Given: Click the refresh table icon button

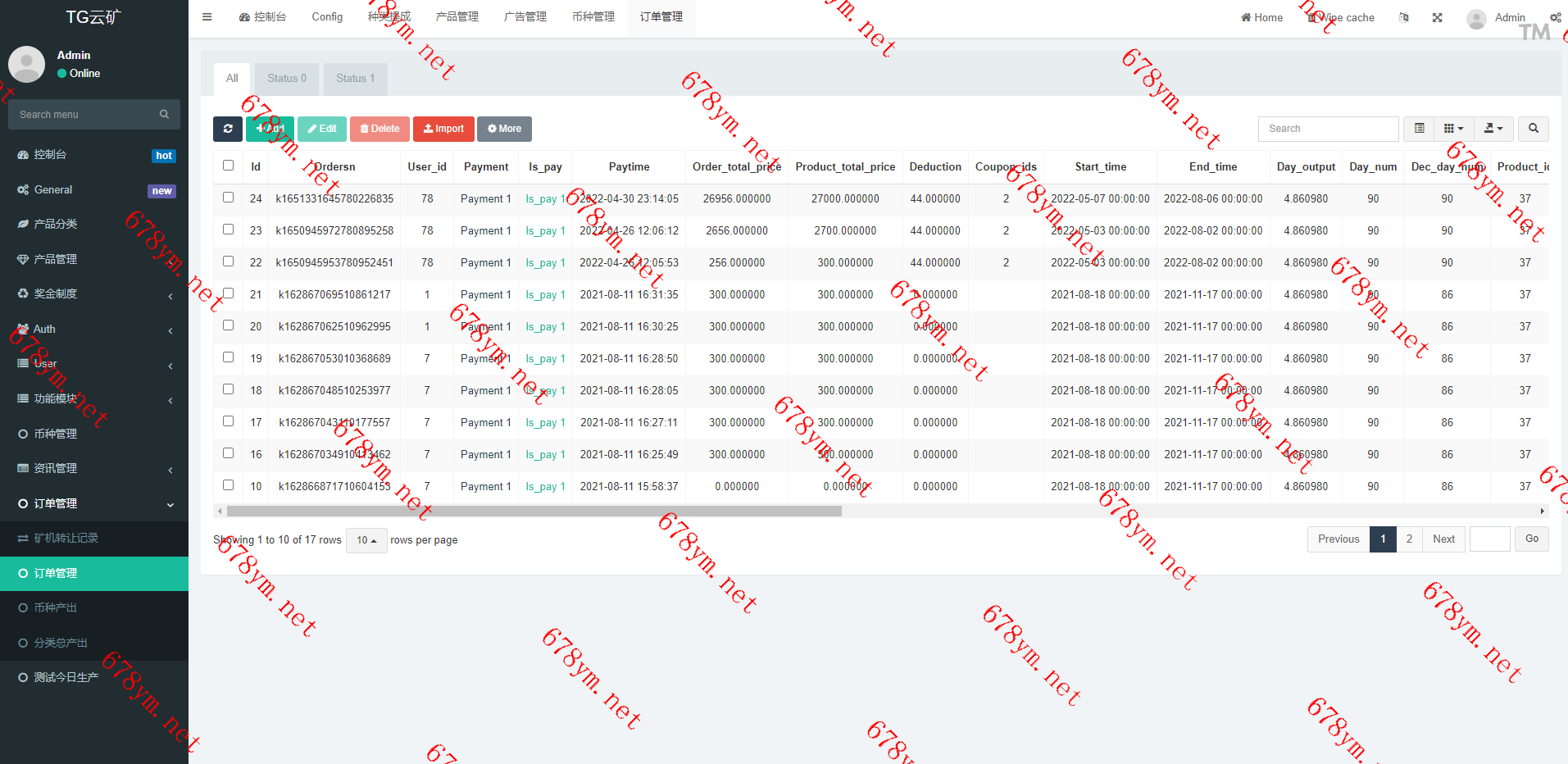Looking at the screenshot, I should 227,129.
